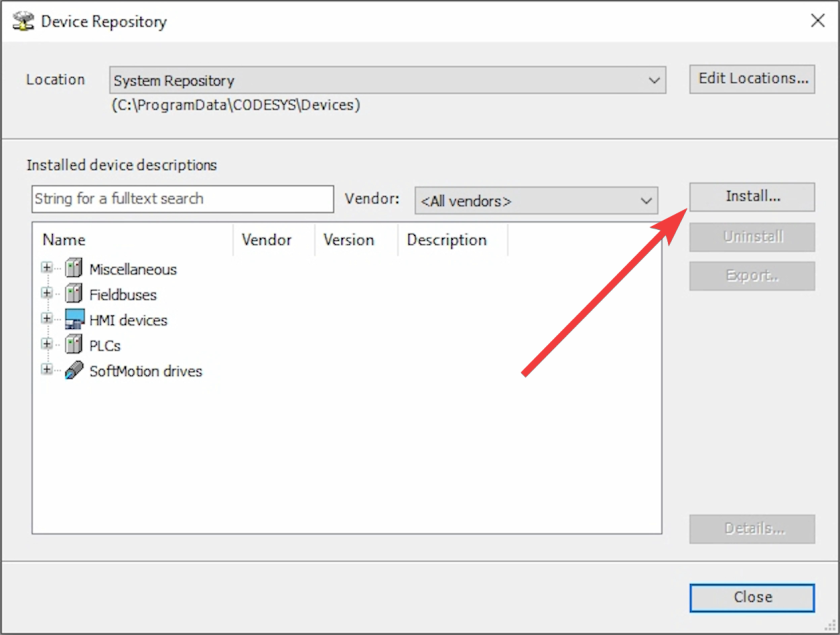The width and height of the screenshot is (840, 635).
Task: Open the Location System Repository dropdown
Action: point(387,80)
